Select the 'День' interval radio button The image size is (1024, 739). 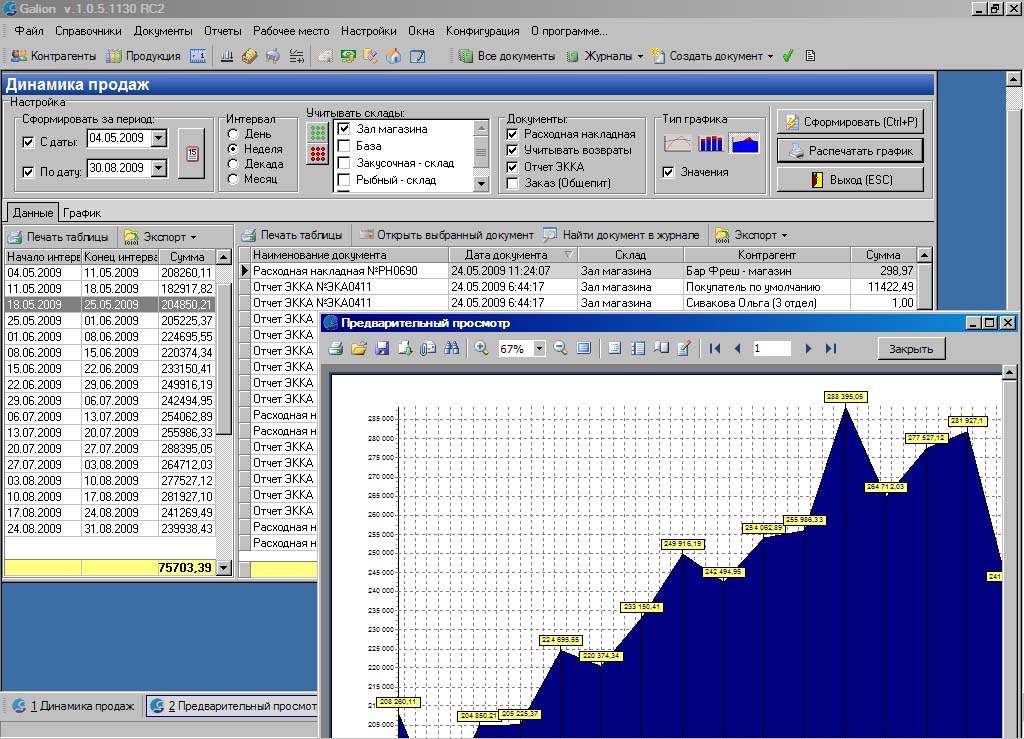pos(232,134)
